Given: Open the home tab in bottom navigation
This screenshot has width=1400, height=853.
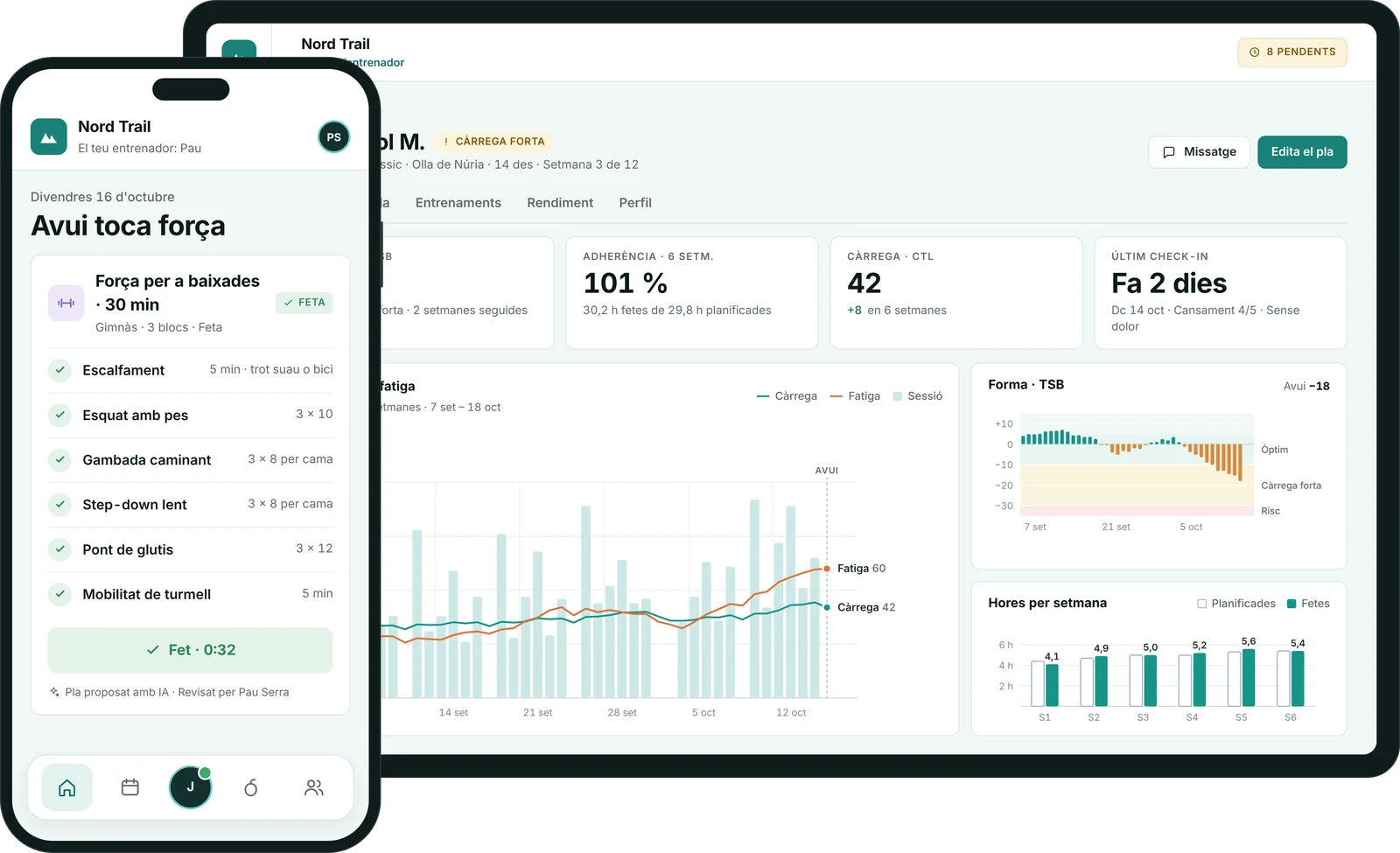Looking at the screenshot, I should tap(66, 787).
